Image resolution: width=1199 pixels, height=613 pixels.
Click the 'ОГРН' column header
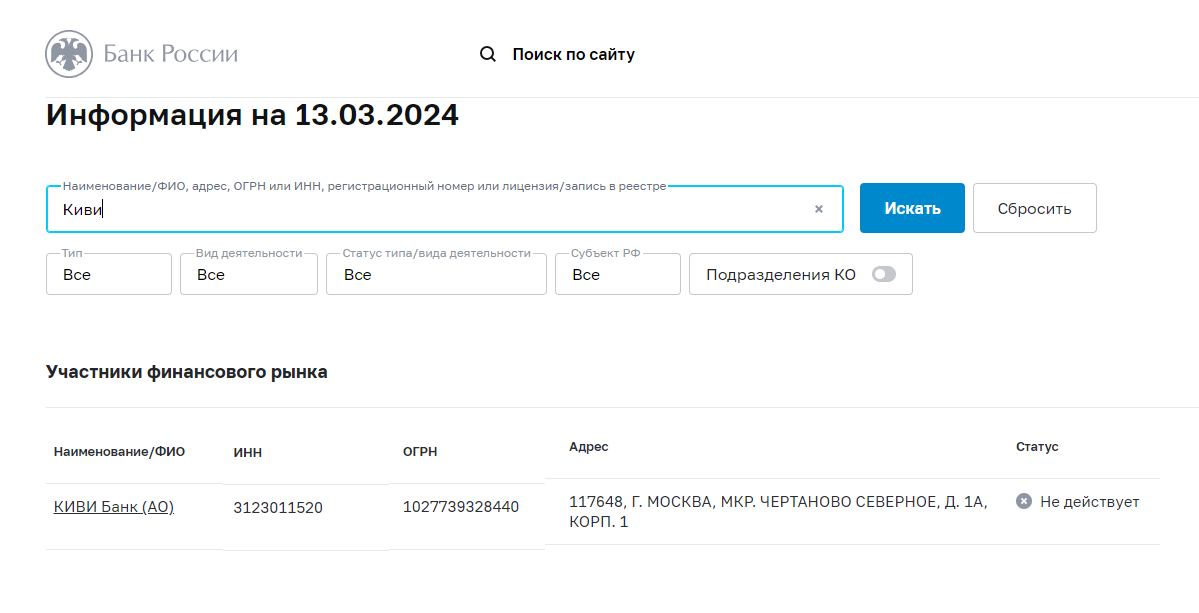click(x=420, y=452)
